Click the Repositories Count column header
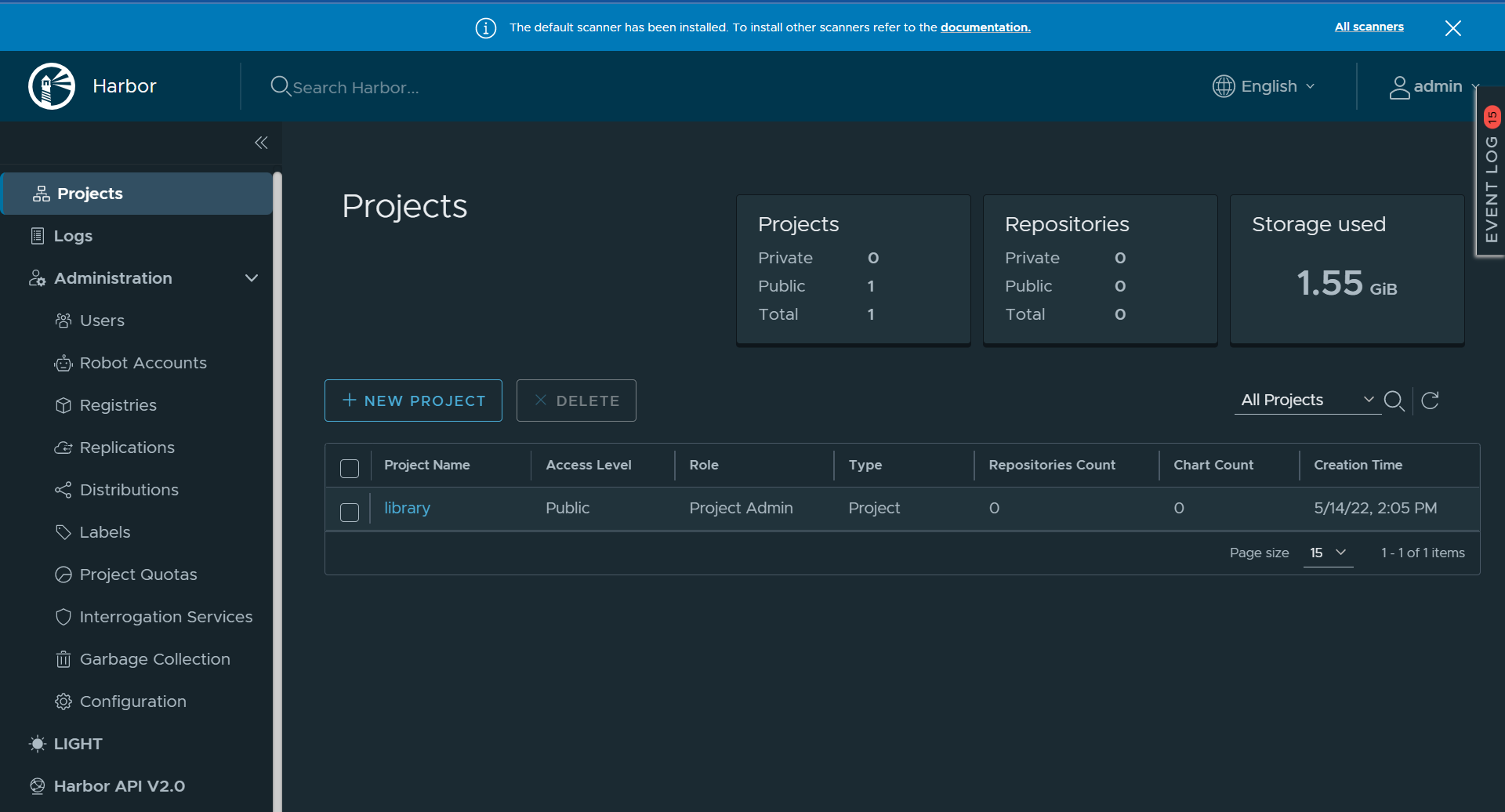 (1052, 465)
